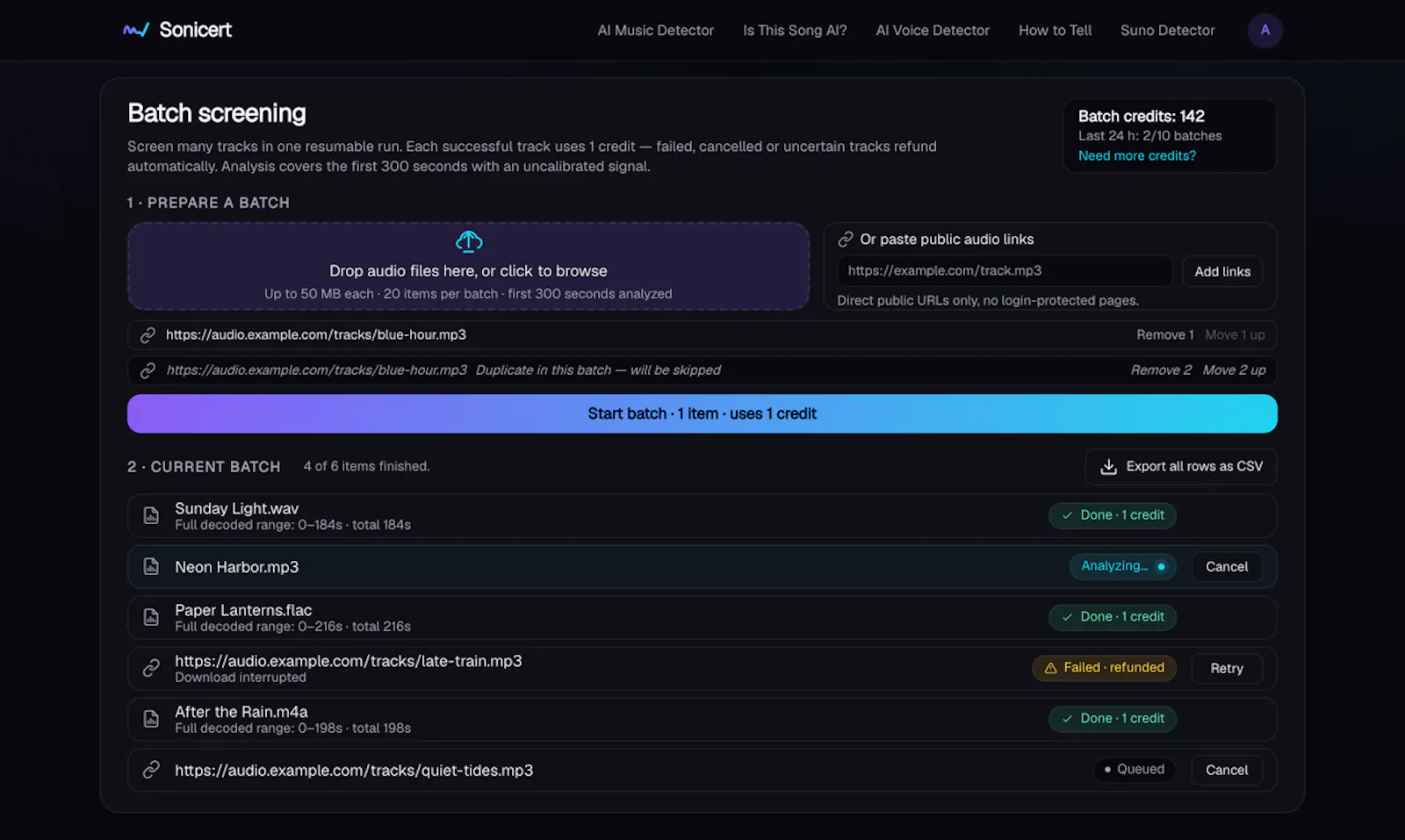Screen dimensions: 1405x840
Task: Click file icon for Paper Lanterns.flac
Action: 151,618
